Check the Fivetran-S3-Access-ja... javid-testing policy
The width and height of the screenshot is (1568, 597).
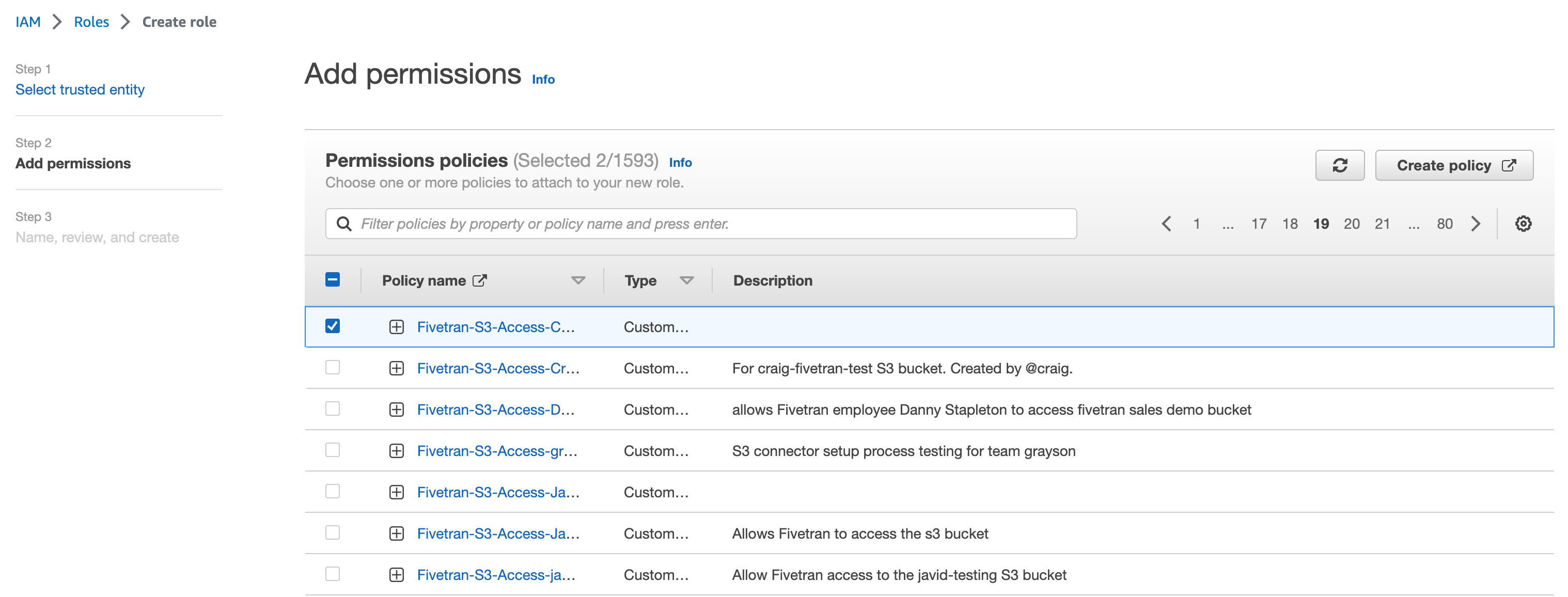[333, 574]
